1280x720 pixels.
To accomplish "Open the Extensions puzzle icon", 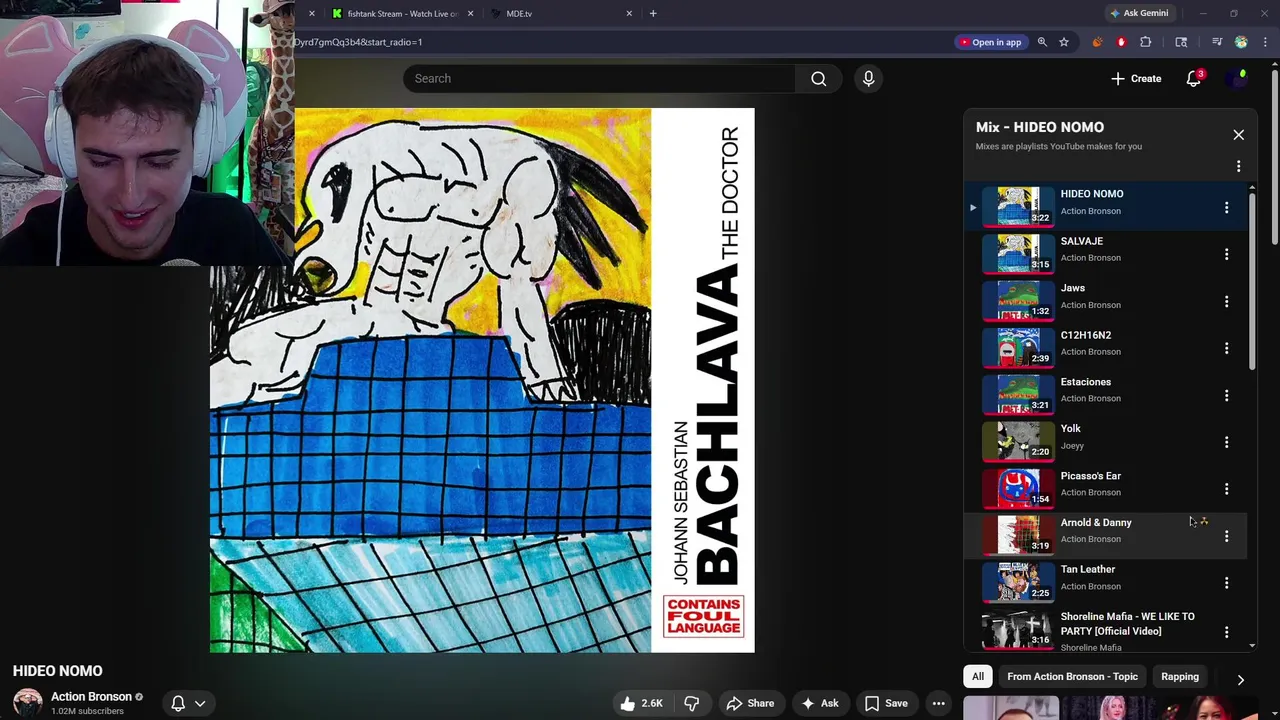I will click(x=1146, y=42).
